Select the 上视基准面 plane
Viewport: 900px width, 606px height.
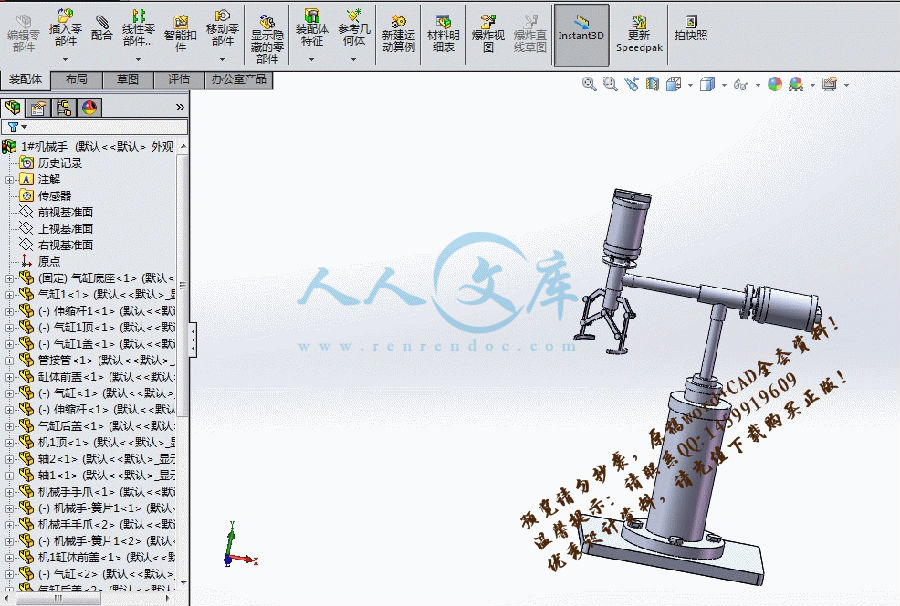click(x=65, y=229)
